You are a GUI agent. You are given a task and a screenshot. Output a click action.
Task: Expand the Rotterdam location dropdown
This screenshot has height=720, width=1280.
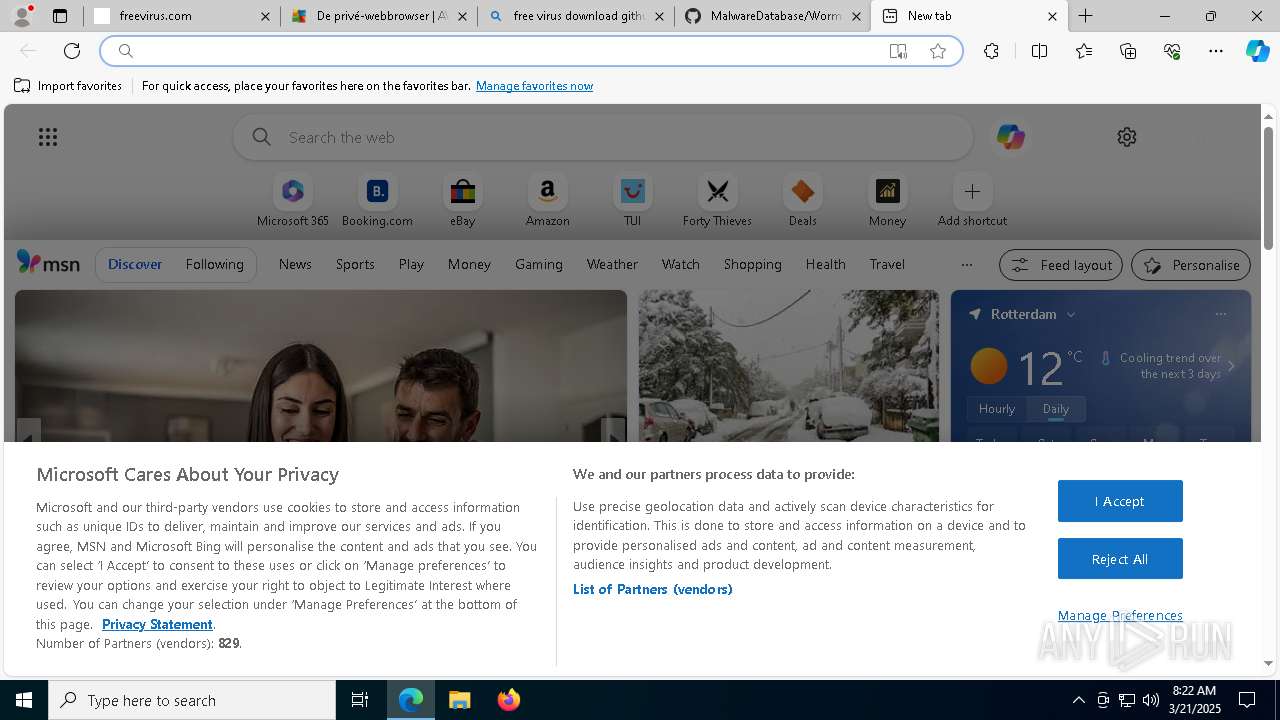[x=1070, y=314]
